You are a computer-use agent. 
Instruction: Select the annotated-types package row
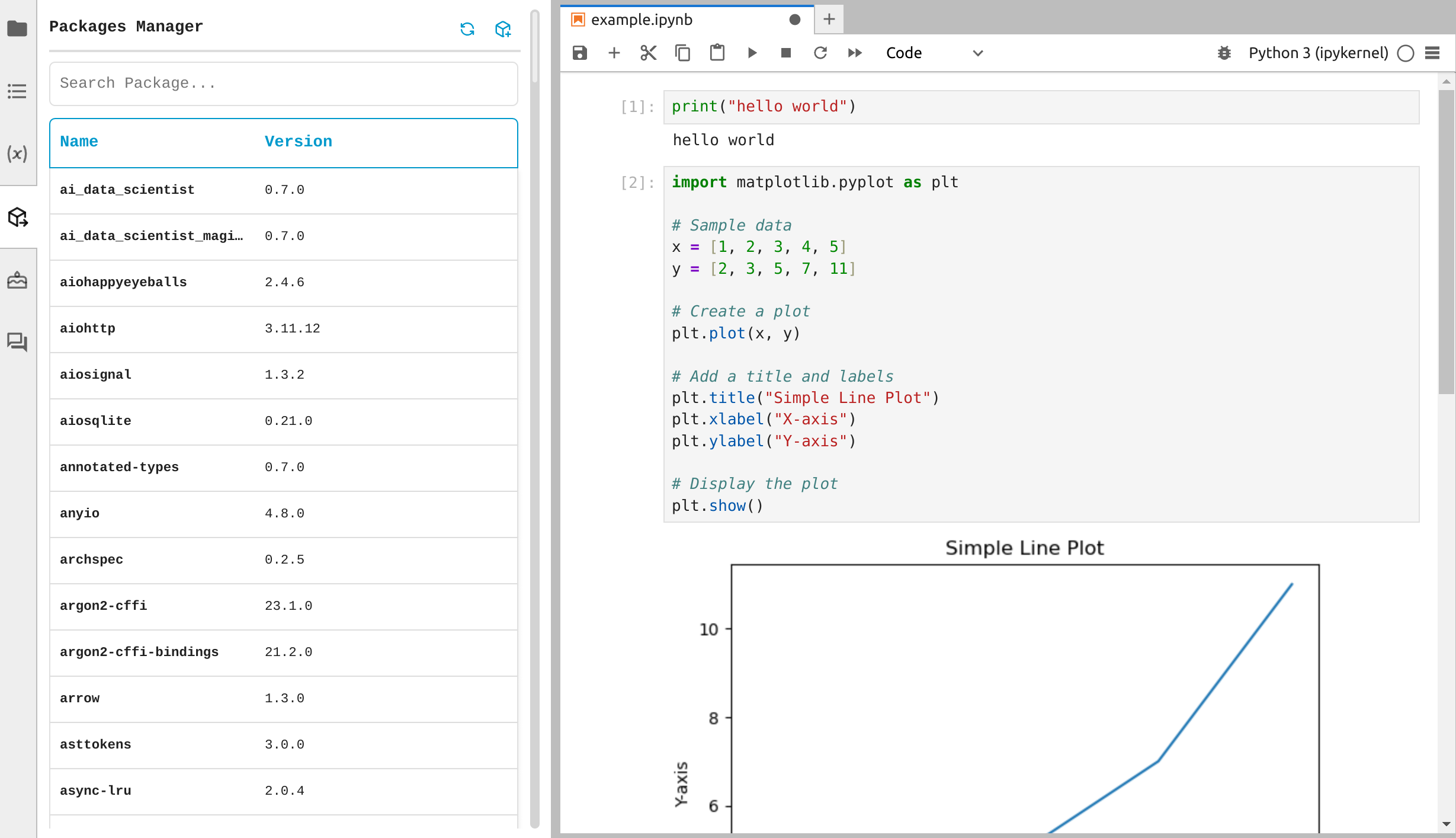pyautogui.click(x=284, y=468)
